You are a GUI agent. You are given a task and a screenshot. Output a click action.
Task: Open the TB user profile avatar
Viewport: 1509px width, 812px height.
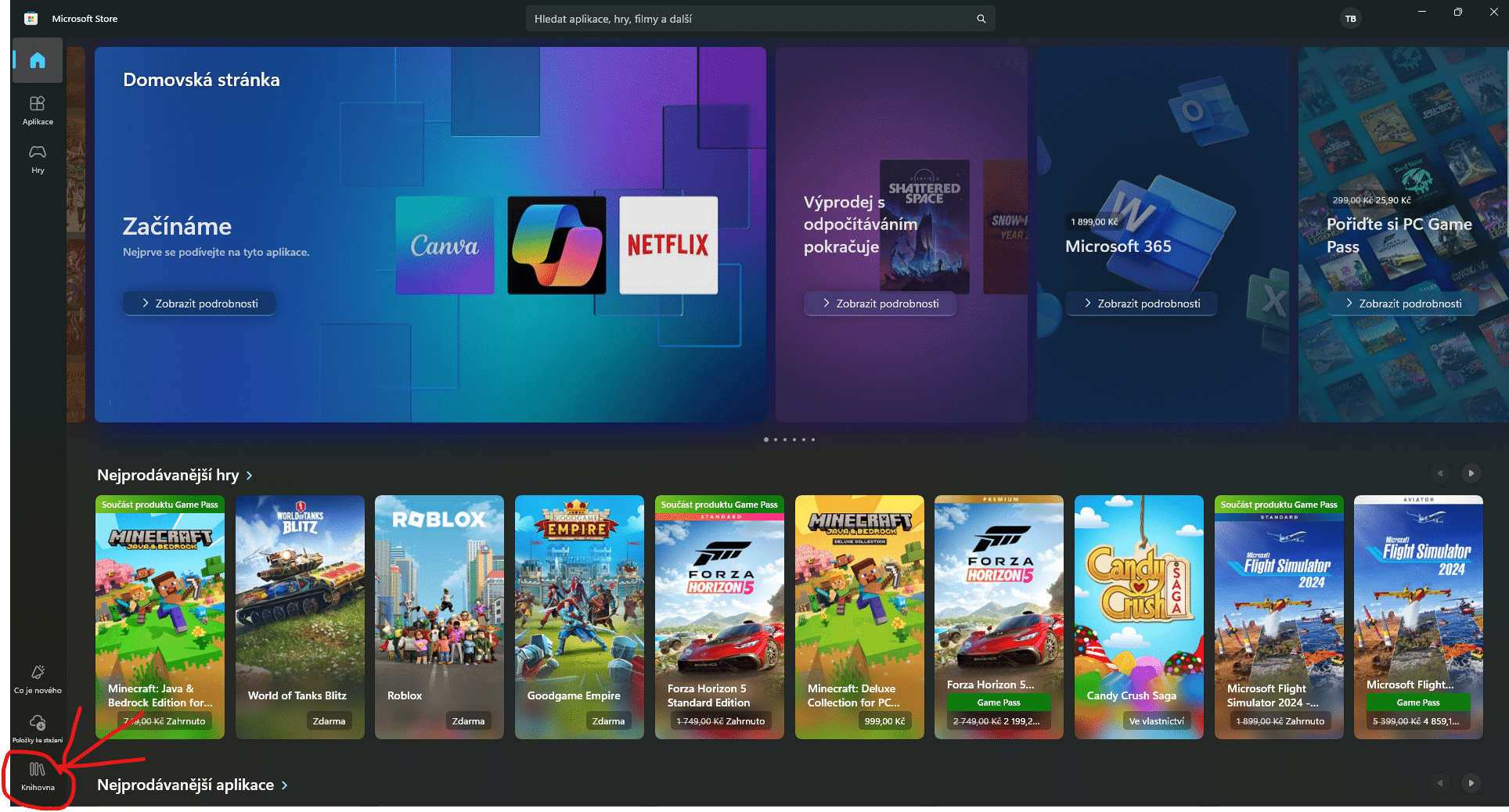click(1350, 19)
